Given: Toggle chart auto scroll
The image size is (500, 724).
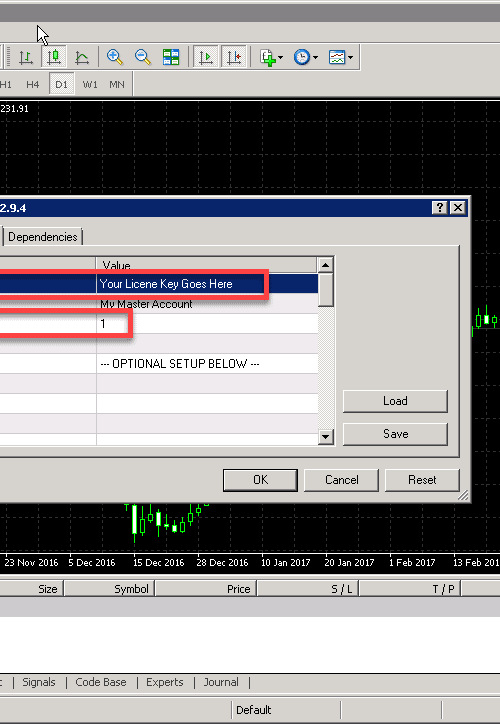Looking at the screenshot, I should pos(205,57).
